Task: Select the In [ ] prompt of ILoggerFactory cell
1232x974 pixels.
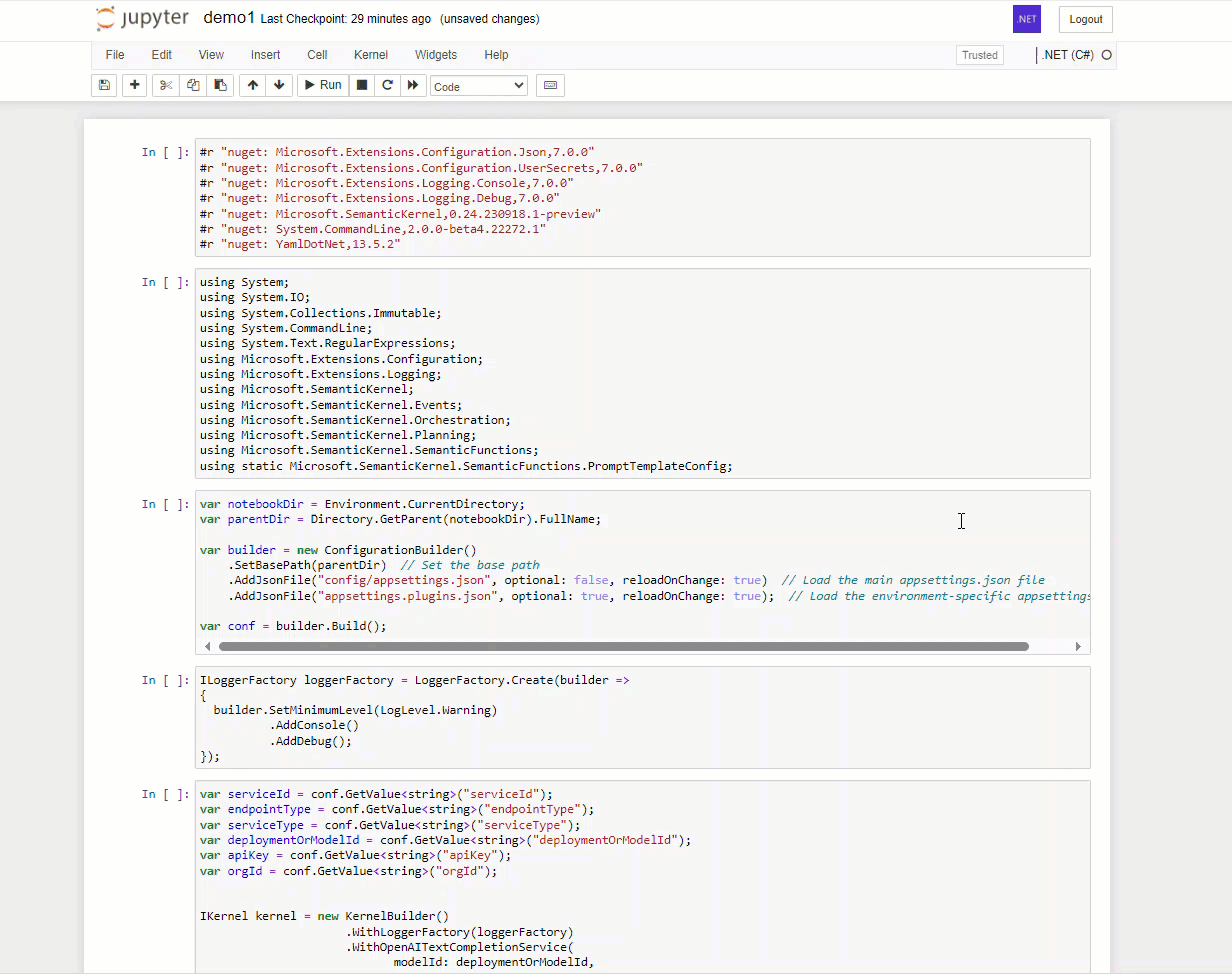Action: [x=165, y=680]
